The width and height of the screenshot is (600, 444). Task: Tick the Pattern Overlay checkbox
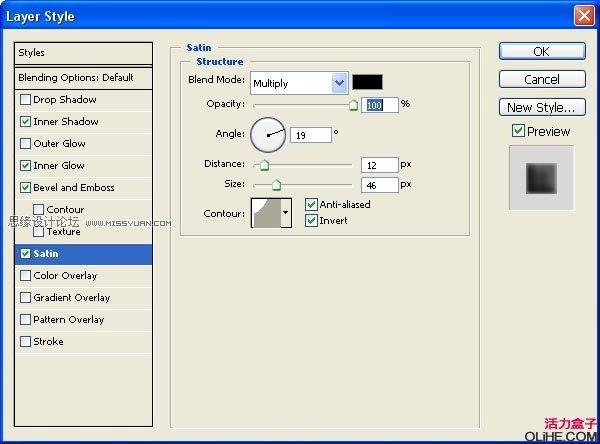click(25, 320)
